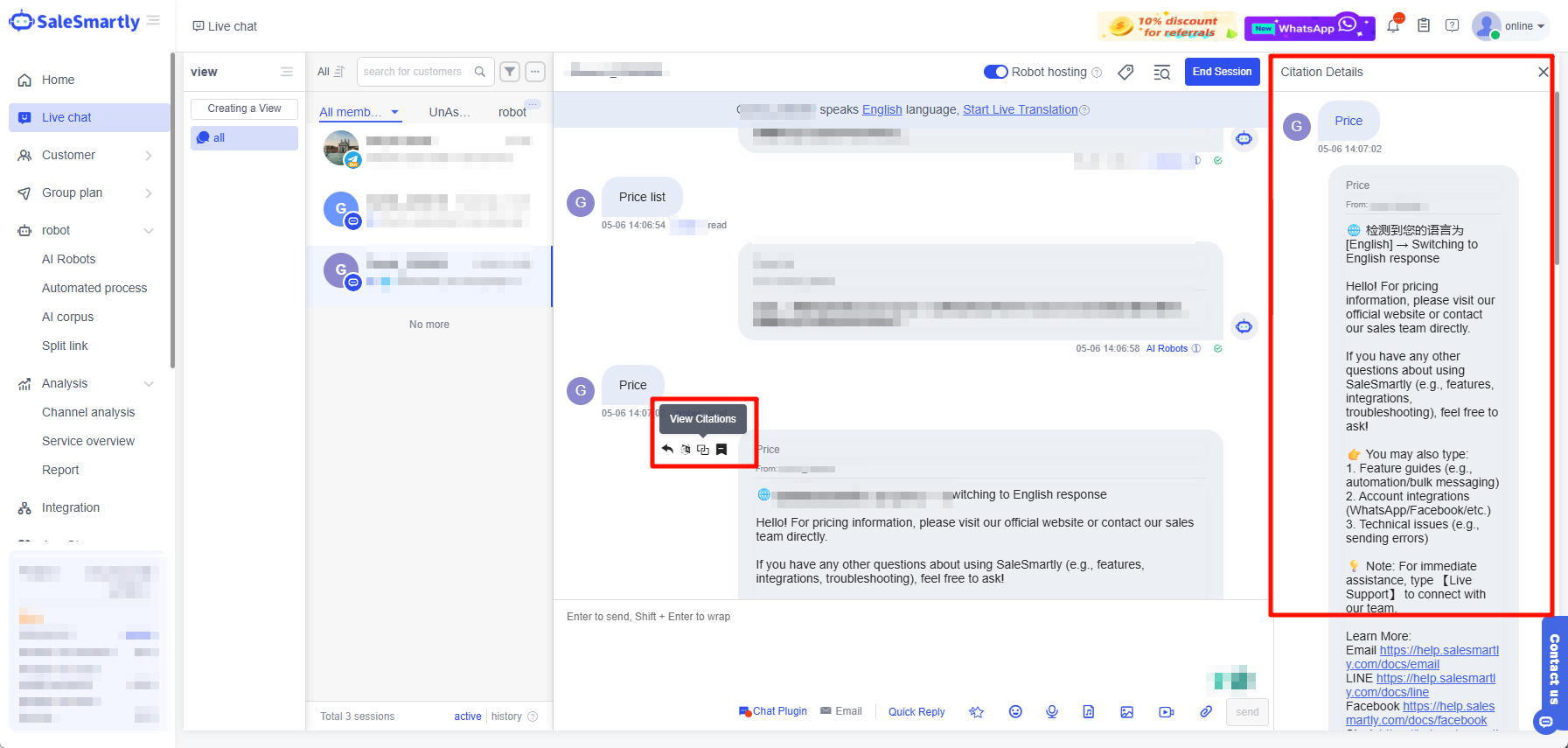Image resolution: width=1568 pixels, height=748 pixels.
Task: Click the microphone voice icon
Action: click(x=1052, y=712)
